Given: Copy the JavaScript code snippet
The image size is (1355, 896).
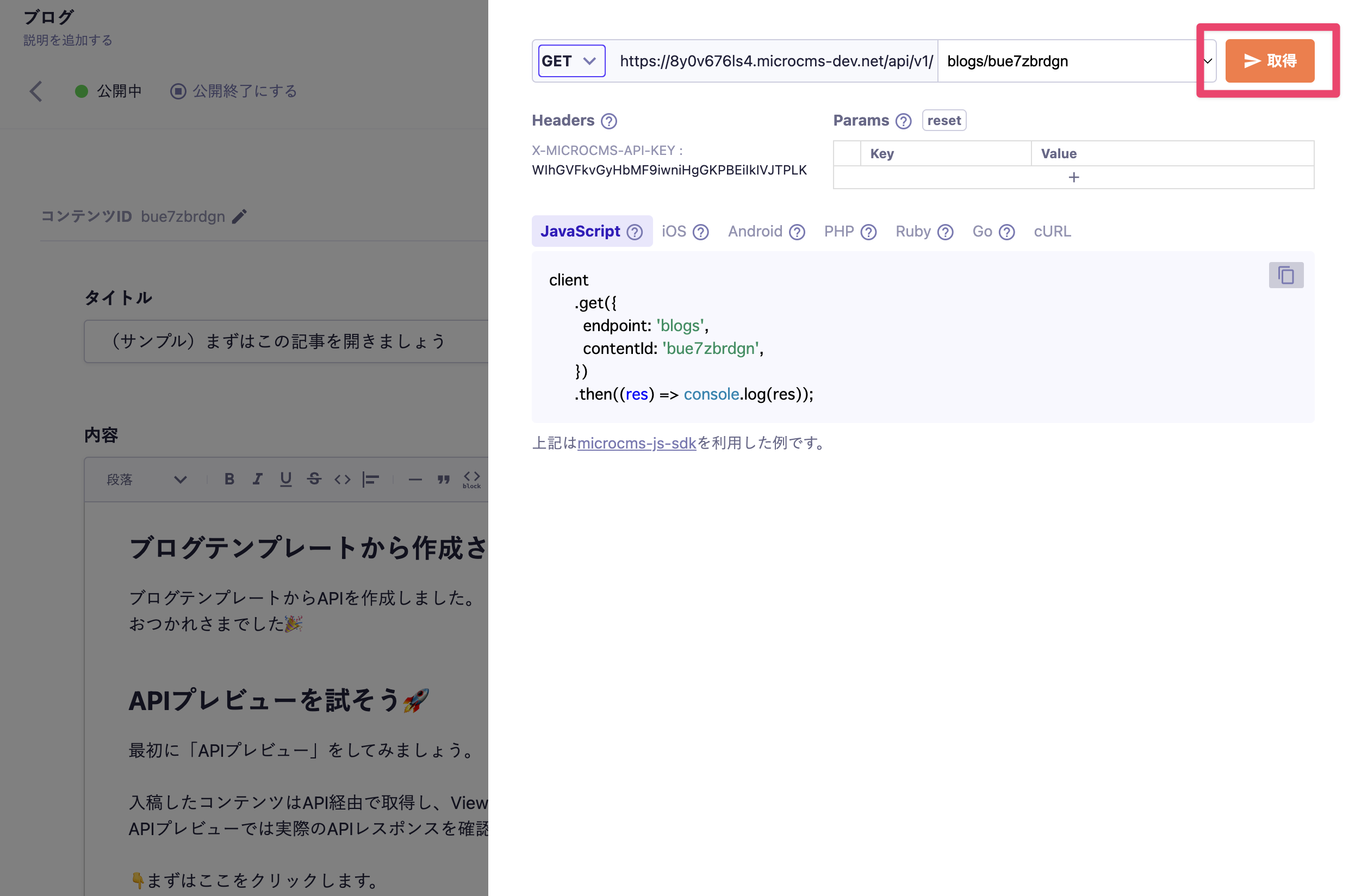Looking at the screenshot, I should [1286, 276].
